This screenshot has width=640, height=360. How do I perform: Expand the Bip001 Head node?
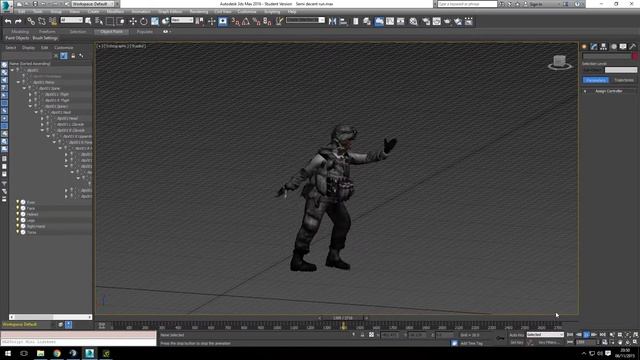42,118
